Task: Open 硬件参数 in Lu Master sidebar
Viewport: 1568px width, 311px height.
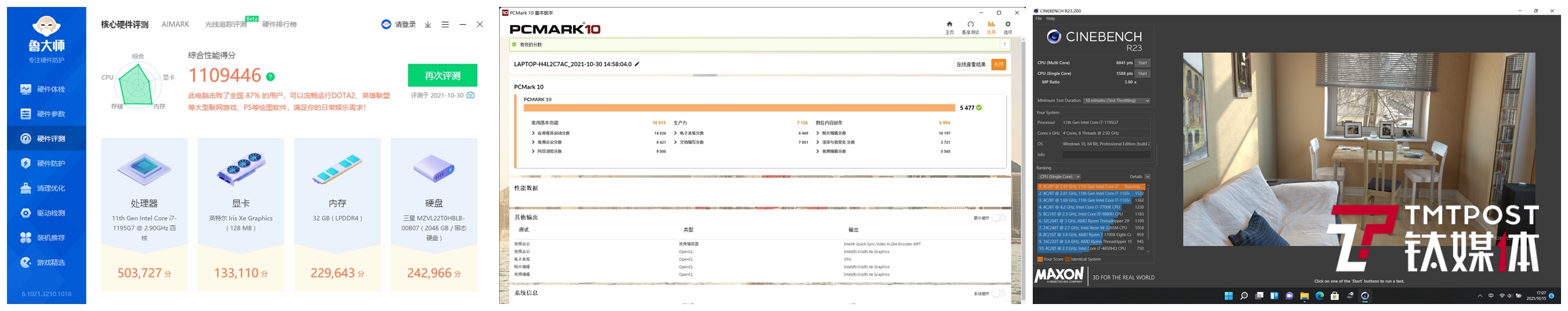Action: tap(46, 114)
